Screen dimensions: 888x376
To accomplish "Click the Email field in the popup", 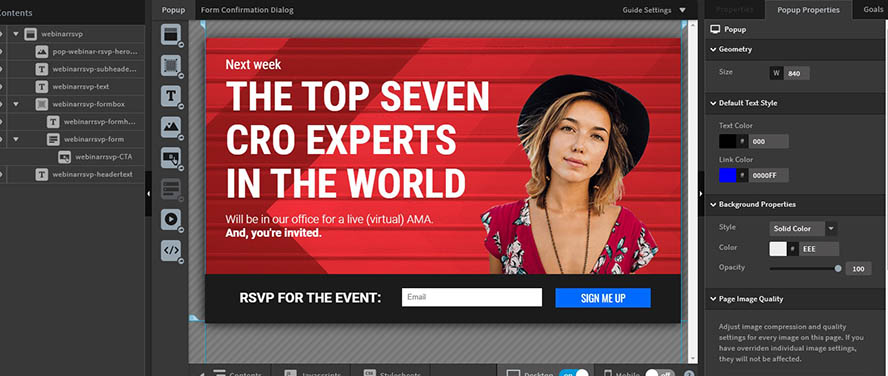I will click(x=472, y=297).
